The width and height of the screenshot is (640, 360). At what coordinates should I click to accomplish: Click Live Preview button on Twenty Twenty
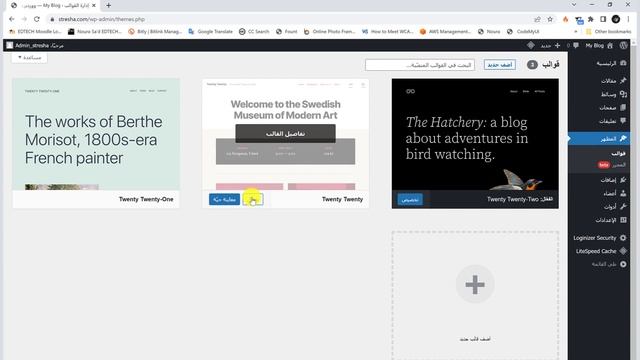(224, 200)
